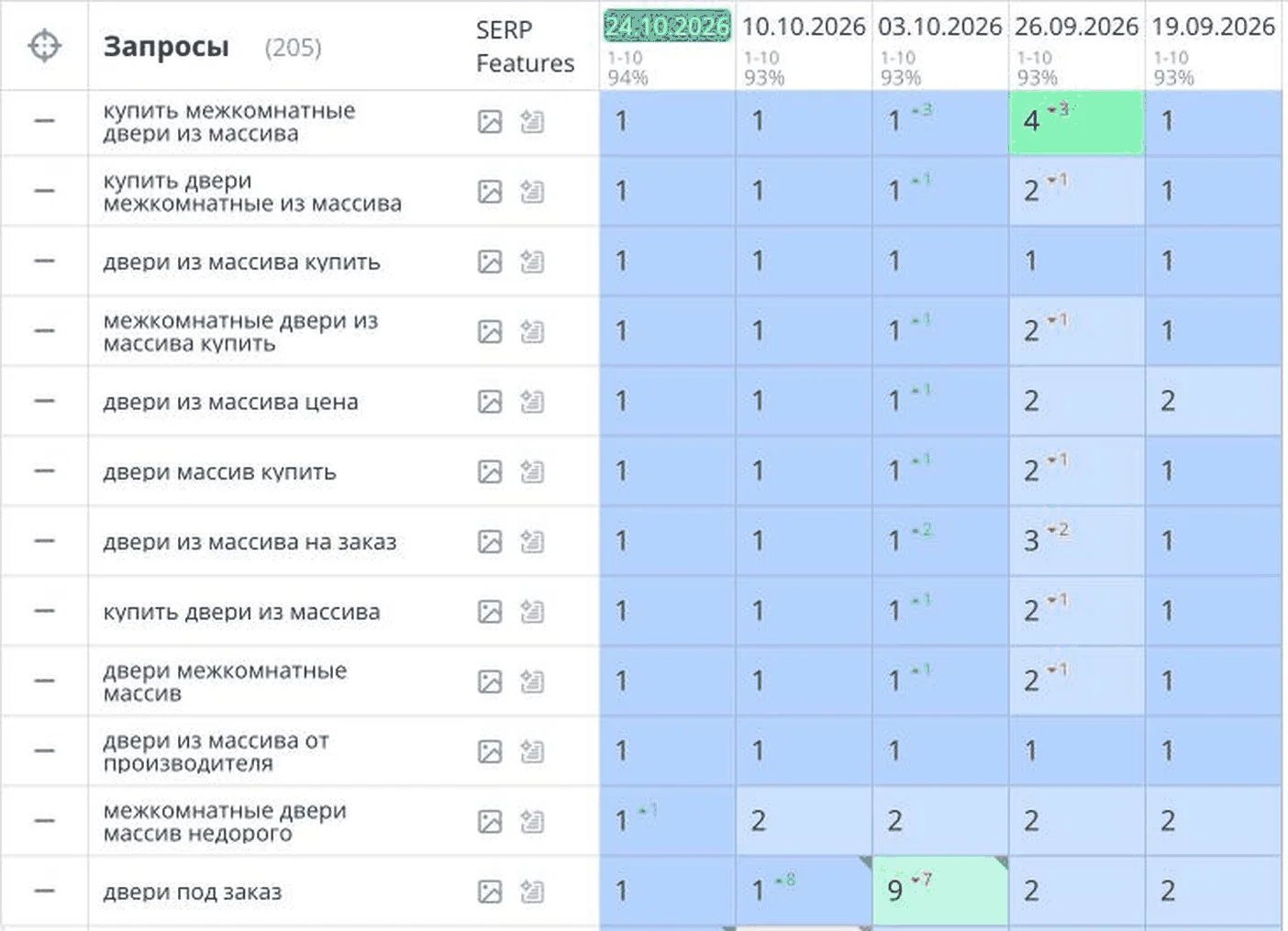Click snapshot icon for 'двери межкомнатные массив'

click(x=532, y=682)
